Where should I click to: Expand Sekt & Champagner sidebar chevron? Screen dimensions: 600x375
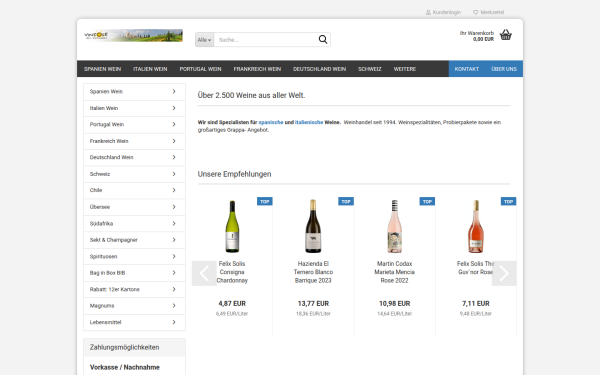(x=174, y=240)
